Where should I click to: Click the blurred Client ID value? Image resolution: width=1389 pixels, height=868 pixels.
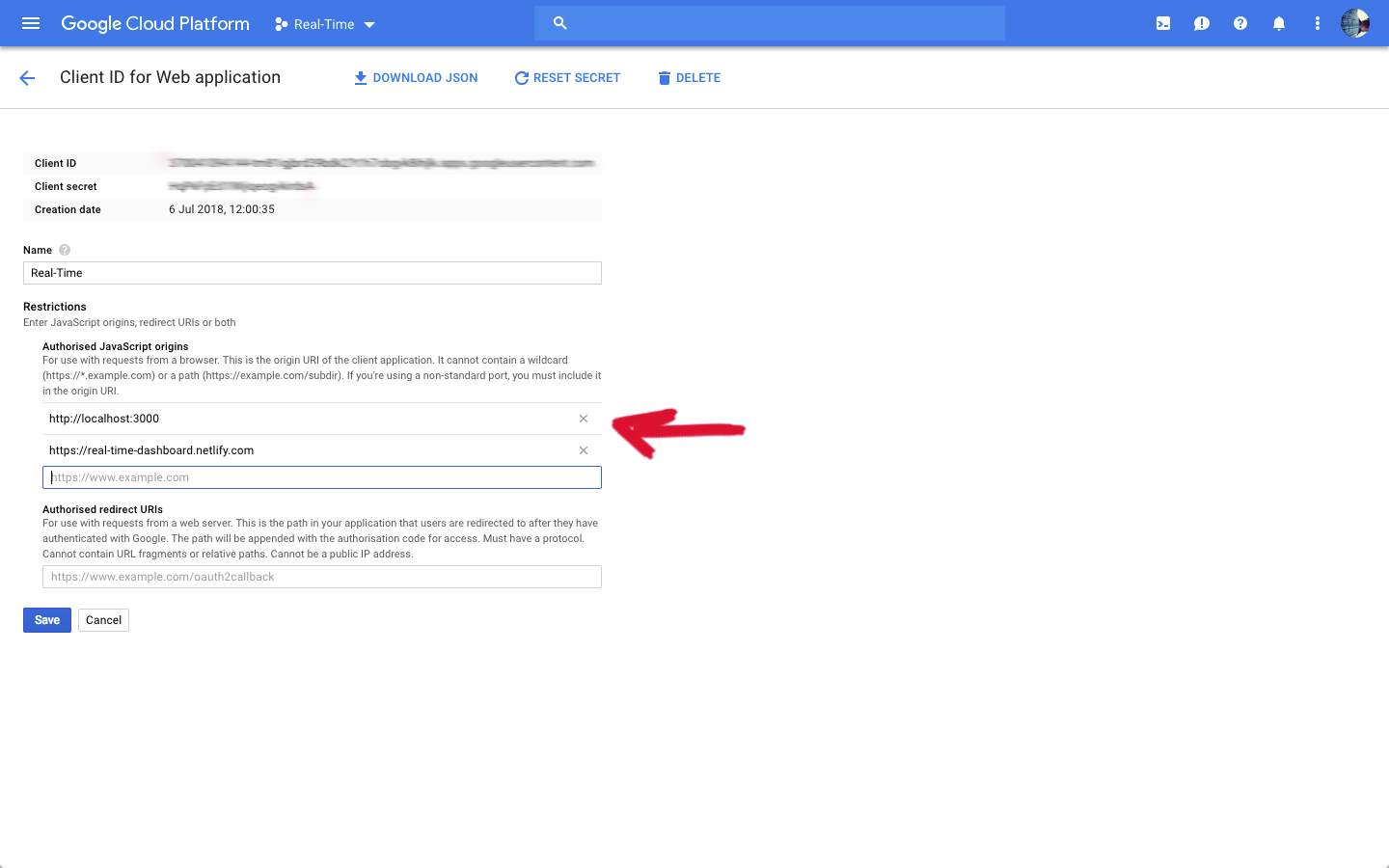382,163
